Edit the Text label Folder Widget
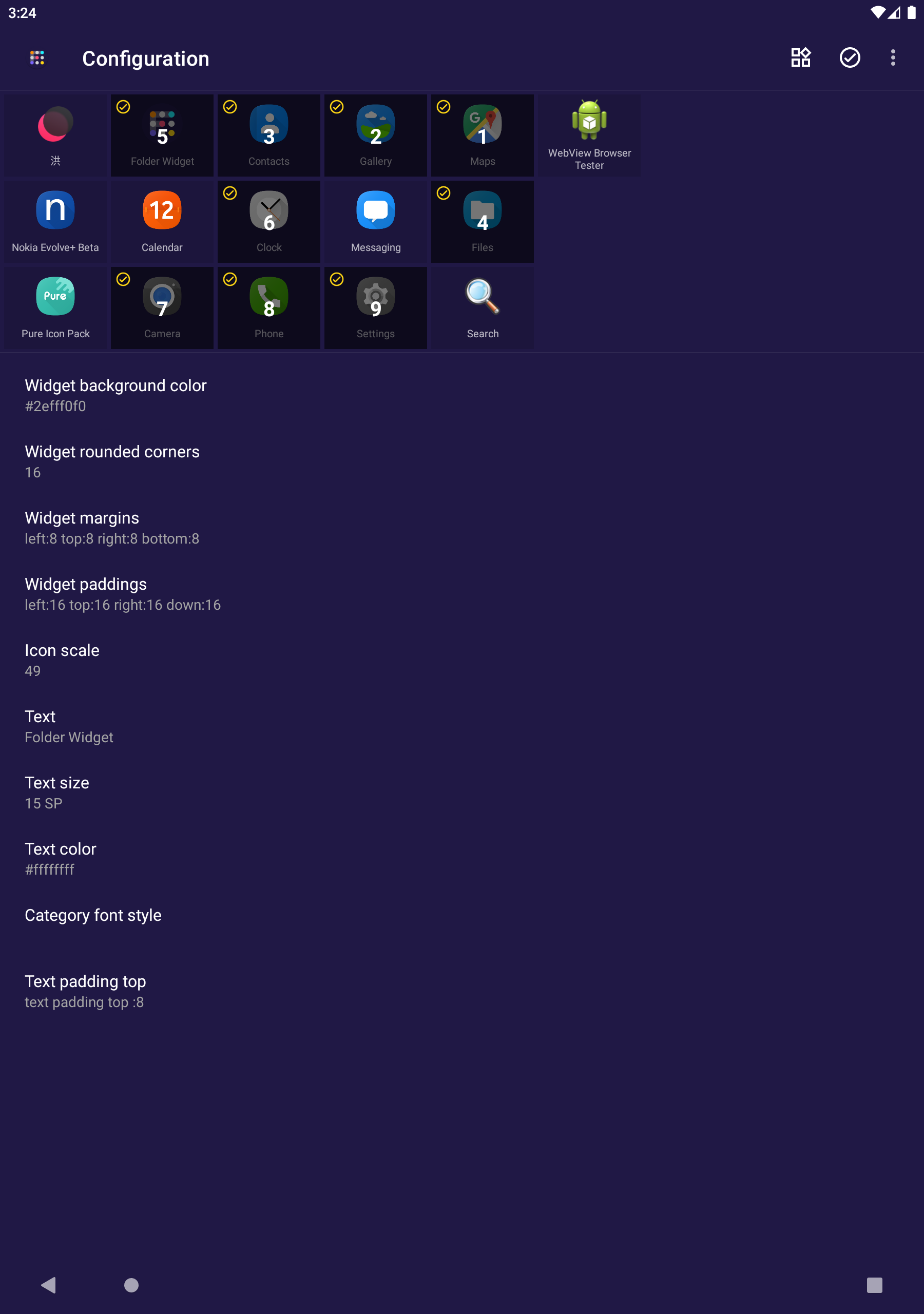924x1314 pixels. click(462, 726)
